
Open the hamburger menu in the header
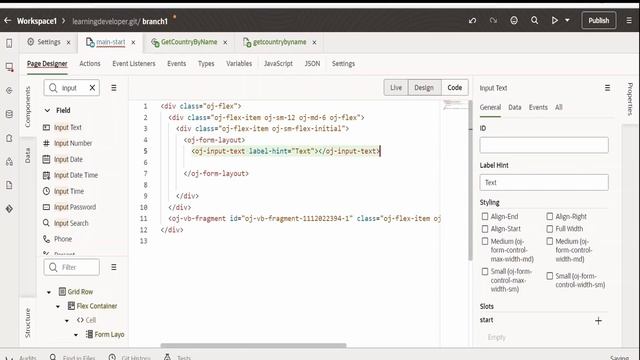[x=629, y=20]
